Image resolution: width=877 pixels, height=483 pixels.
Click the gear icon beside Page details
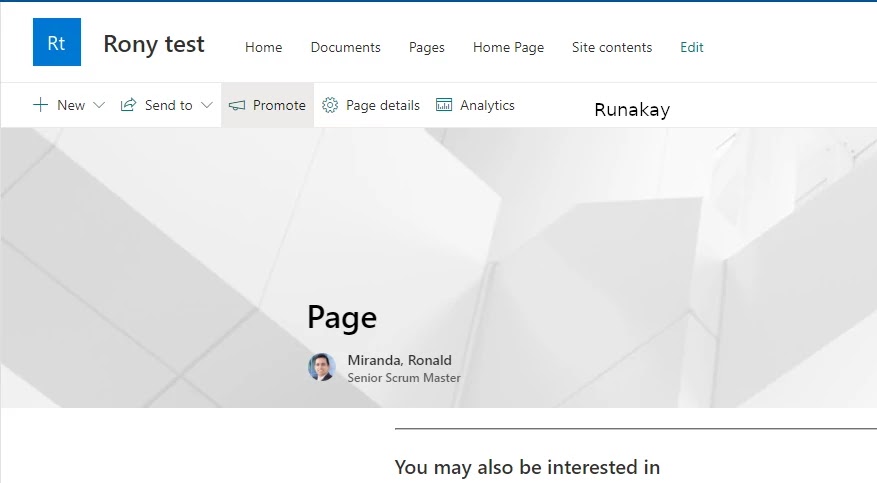(330, 105)
